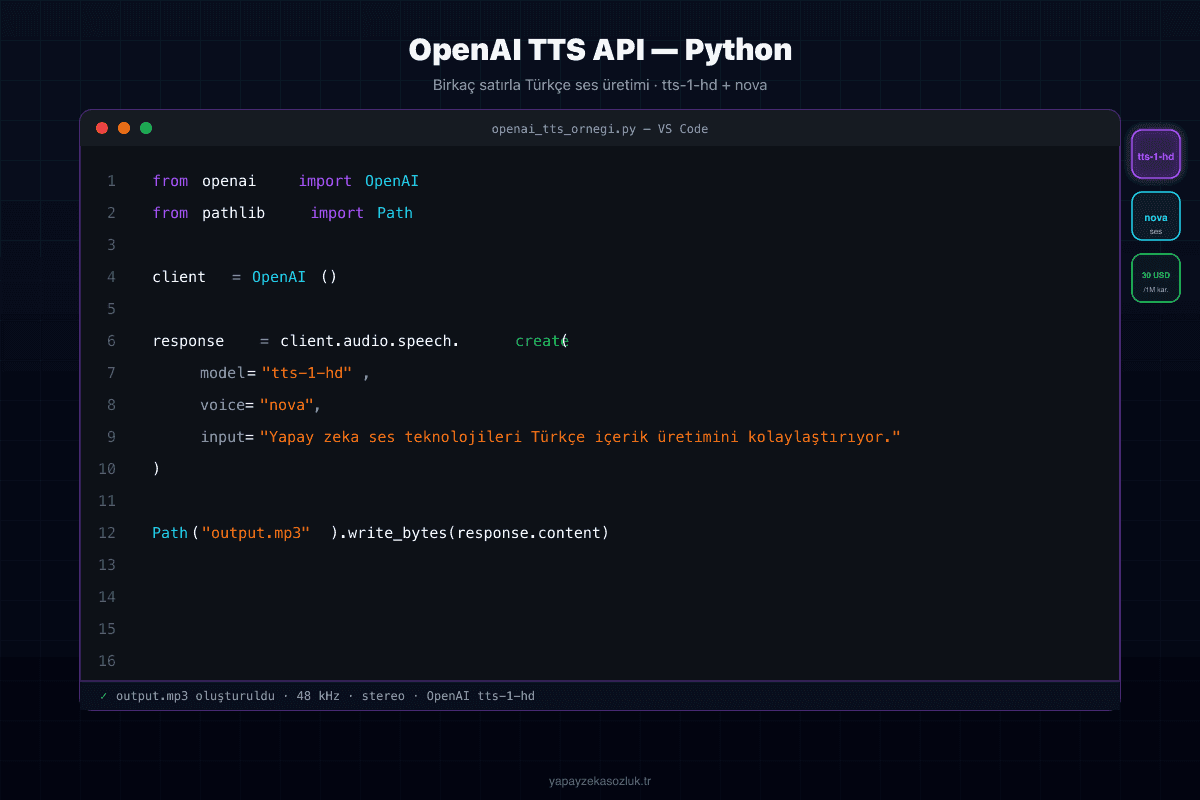Click the "import" keyword on line 1
Viewport: 1200px width, 800px height.
click(x=325, y=181)
